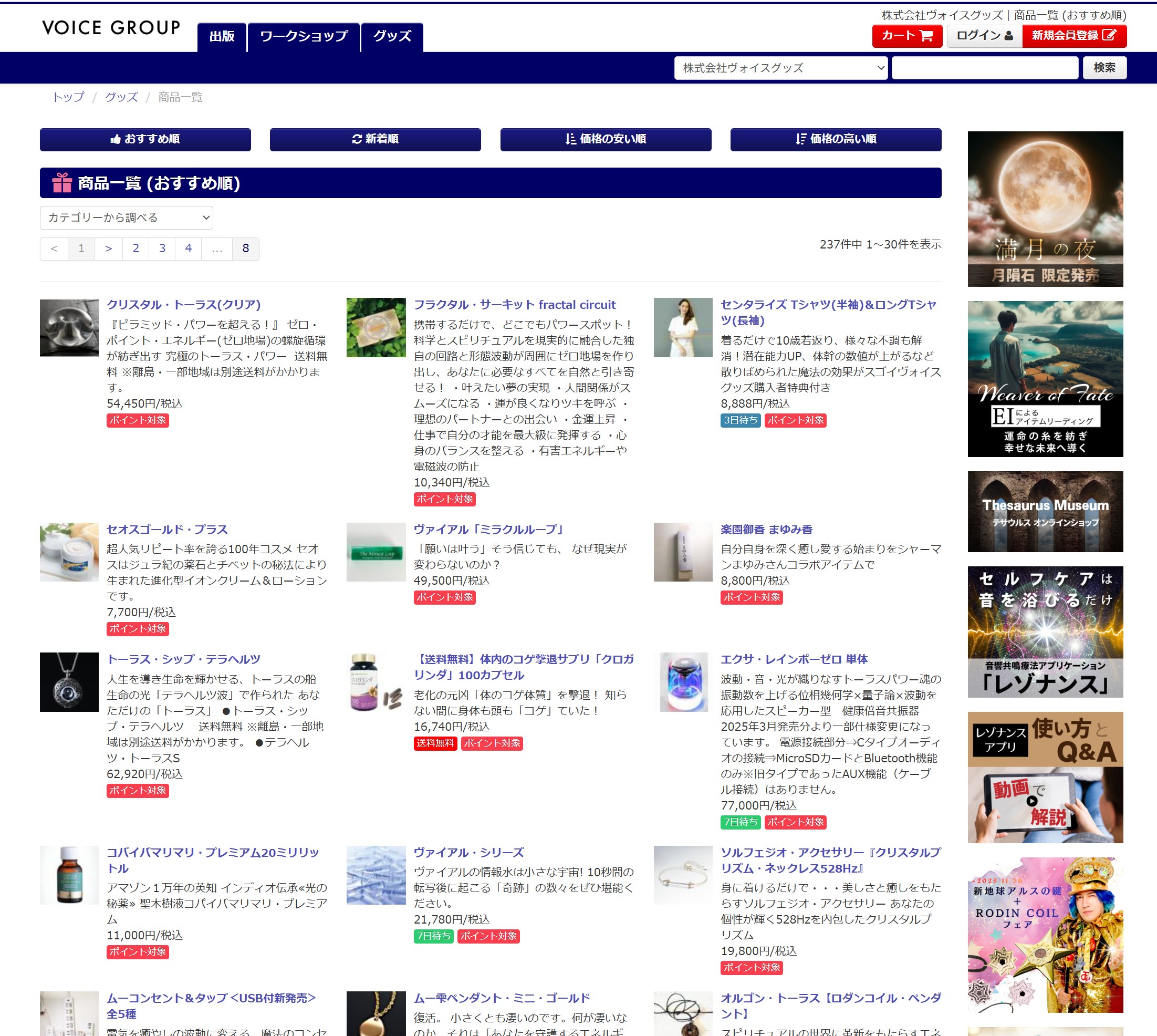The width and height of the screenshot is (1157, 1036).
Task: Click the コパイバマリマリ bottle thumbnail
Action: coord(69,875)
